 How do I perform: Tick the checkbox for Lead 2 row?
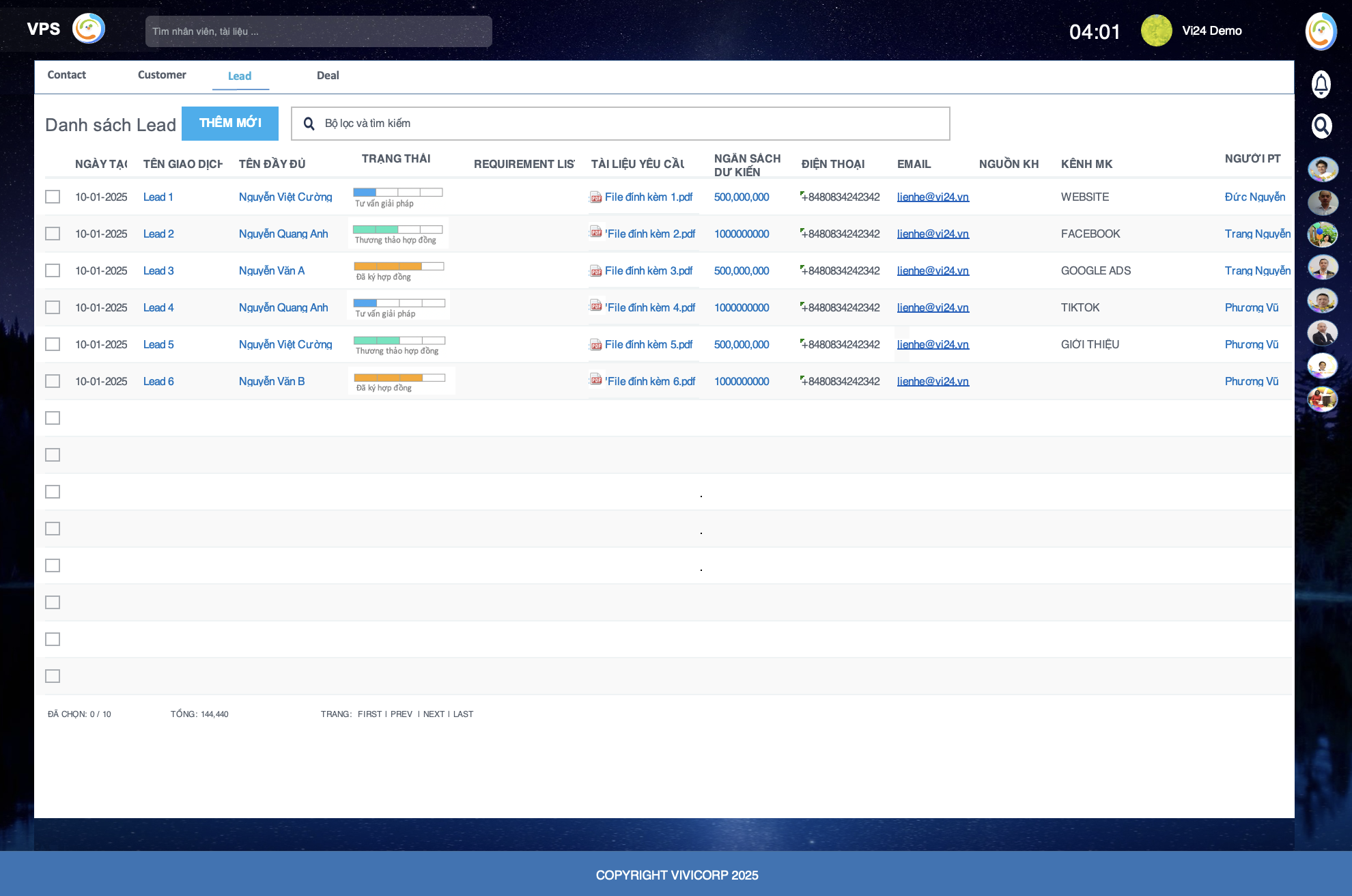[53, 234]
